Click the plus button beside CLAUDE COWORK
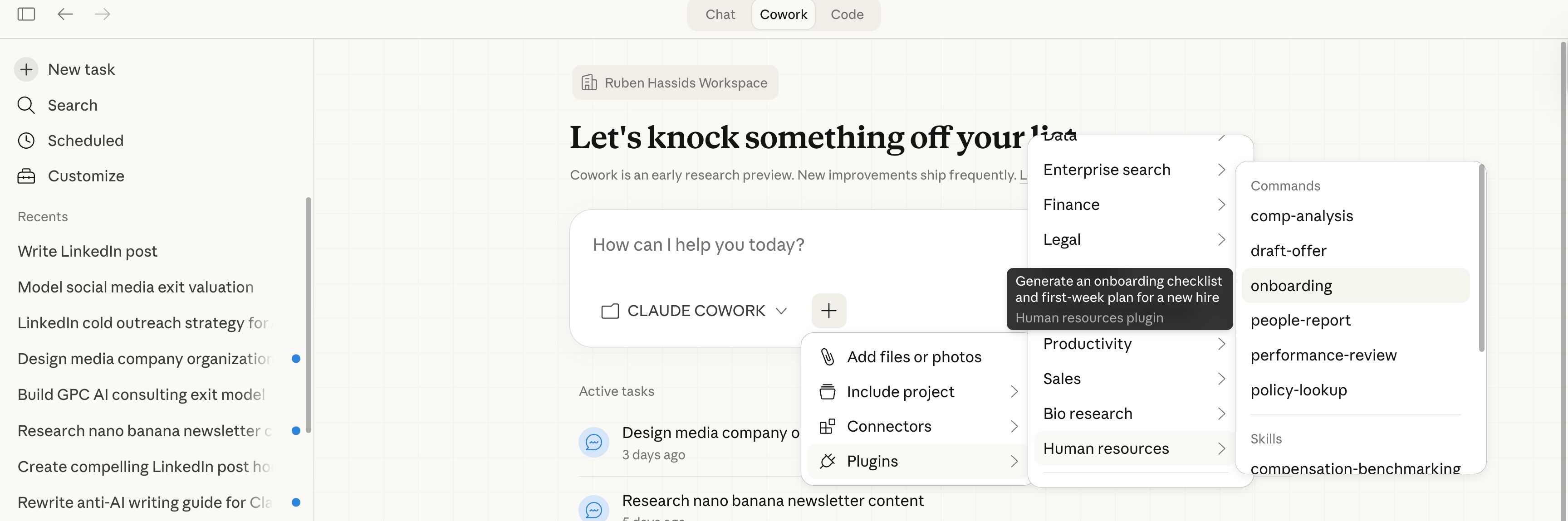 828,311
